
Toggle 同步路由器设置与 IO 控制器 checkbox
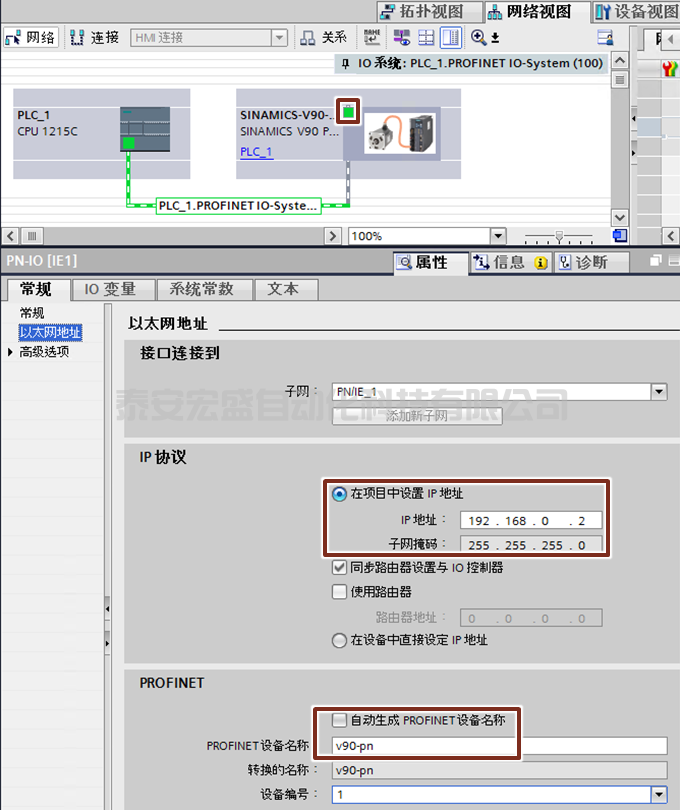click(340, 567)
